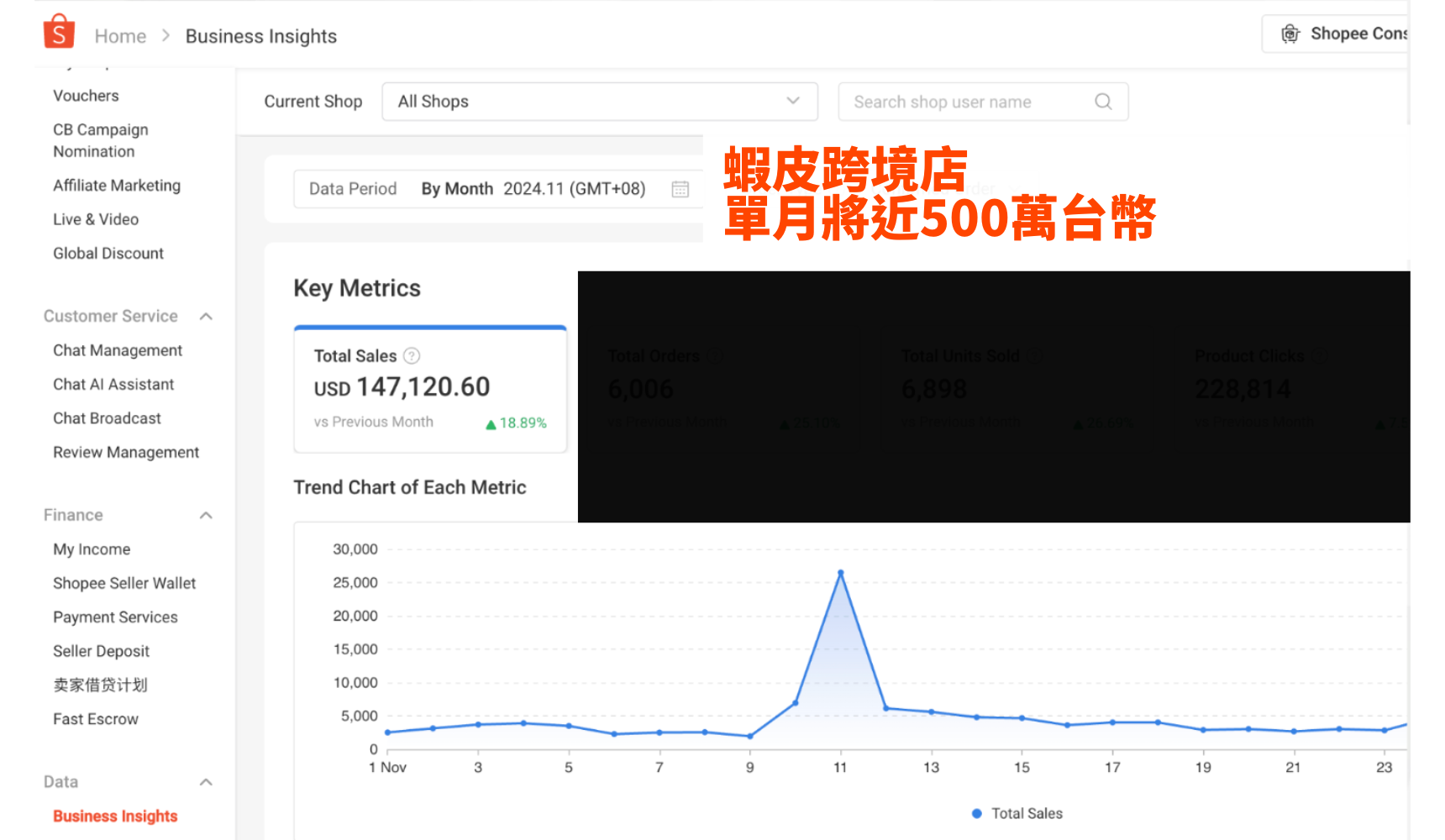Select the Total Sales metric card
Viewport: 1445px width, 840px height.
430,390
